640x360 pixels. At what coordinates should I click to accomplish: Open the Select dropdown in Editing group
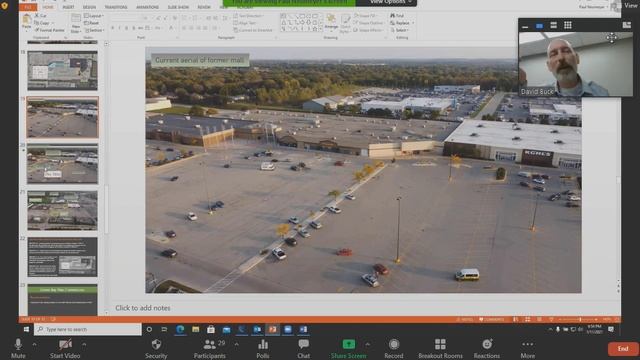tap(399, 30)
